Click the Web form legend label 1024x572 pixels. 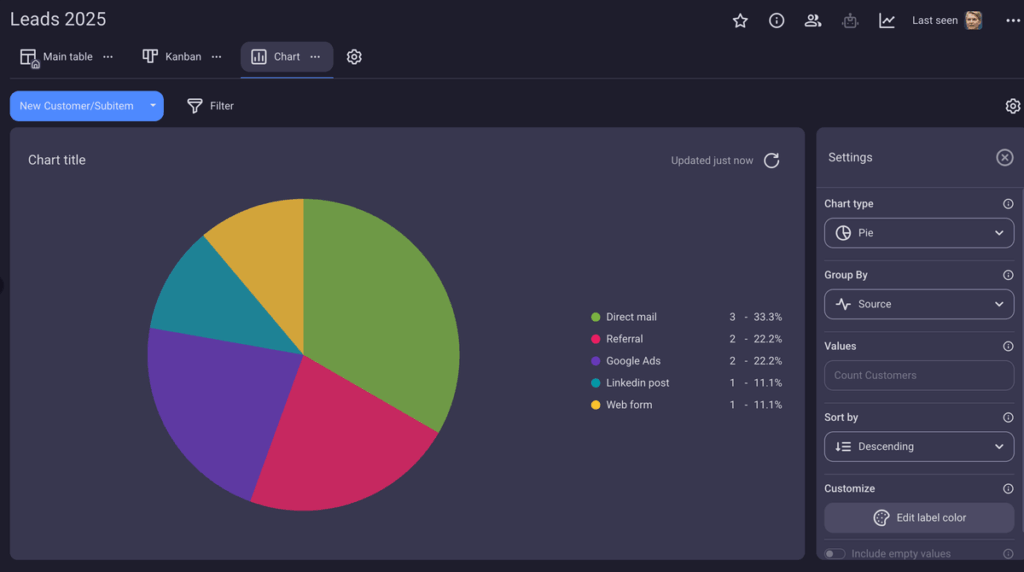click(x=629, y=405)
